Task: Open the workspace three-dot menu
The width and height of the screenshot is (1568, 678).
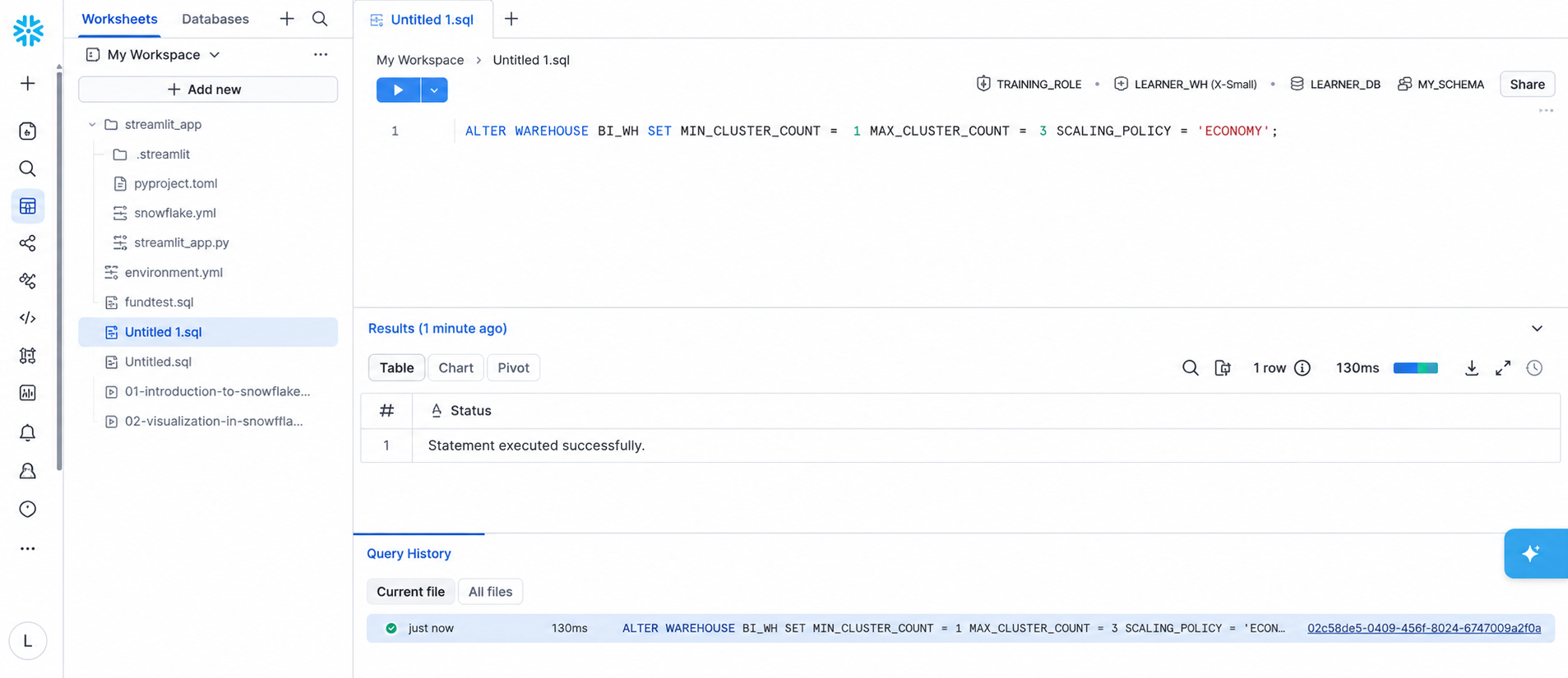Action: pyautogui.click(x=321, y=54)
